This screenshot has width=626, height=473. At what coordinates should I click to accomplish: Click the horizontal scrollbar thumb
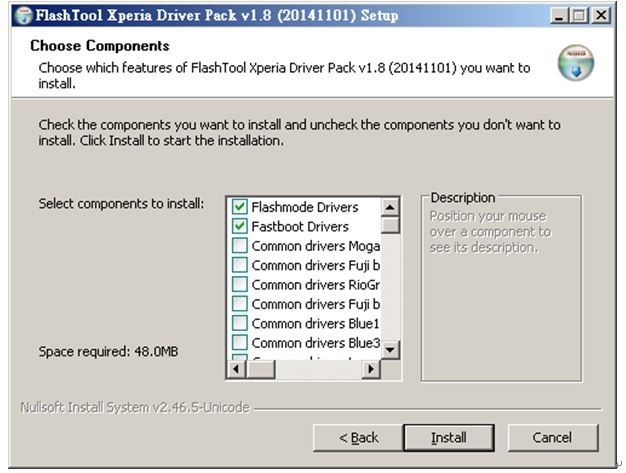[x=260, y=369]
